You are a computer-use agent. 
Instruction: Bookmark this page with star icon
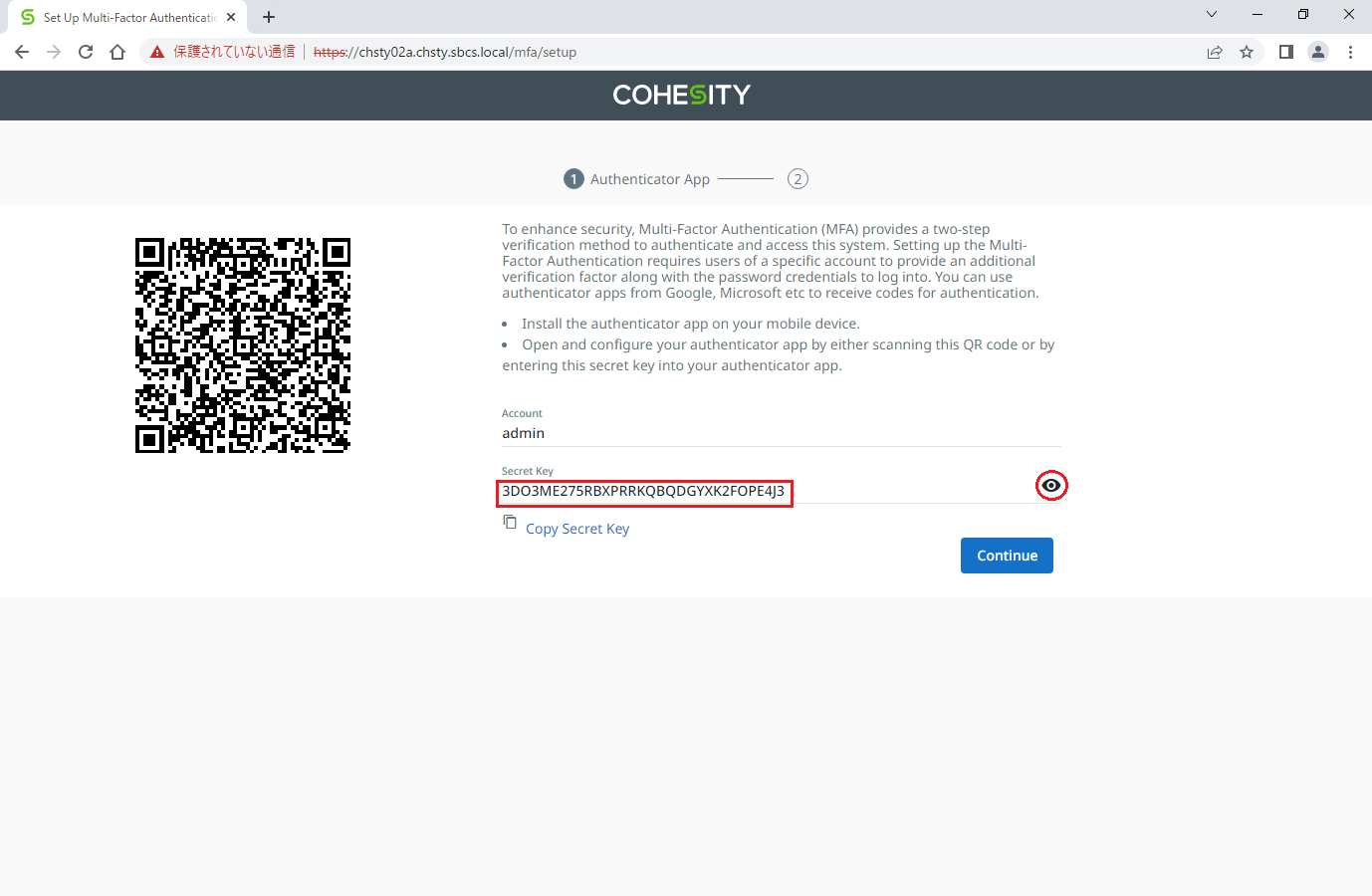tap(1247, 52)
